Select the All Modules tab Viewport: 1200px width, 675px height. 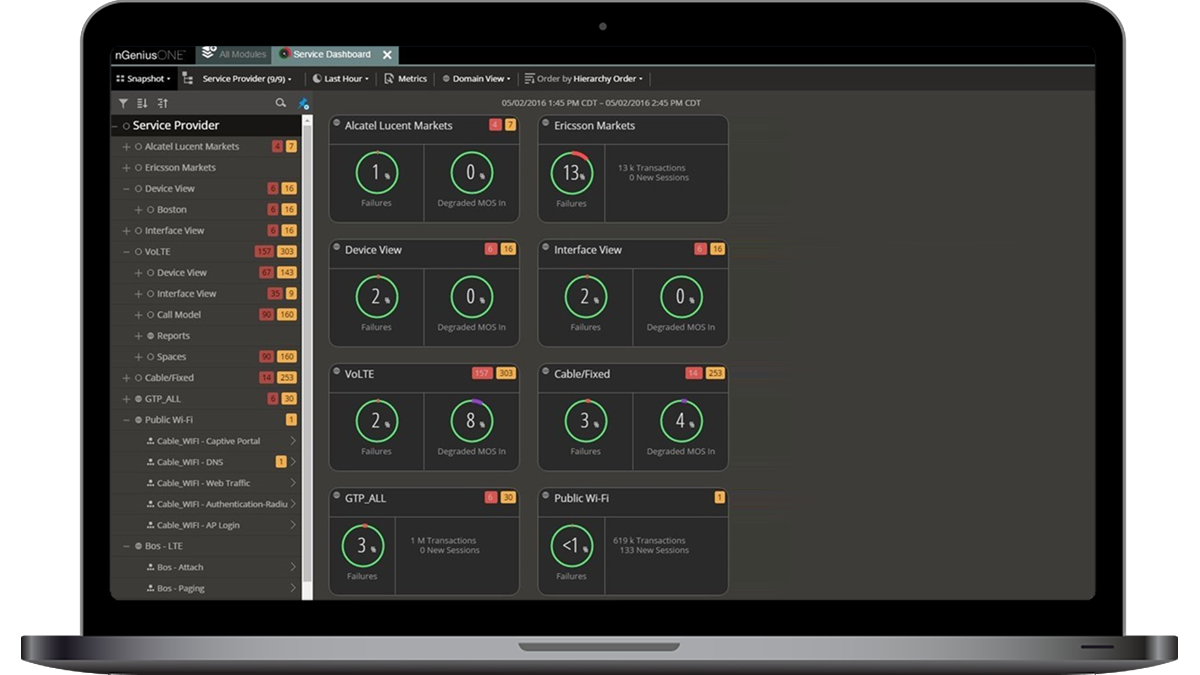[x=240, y=54]
